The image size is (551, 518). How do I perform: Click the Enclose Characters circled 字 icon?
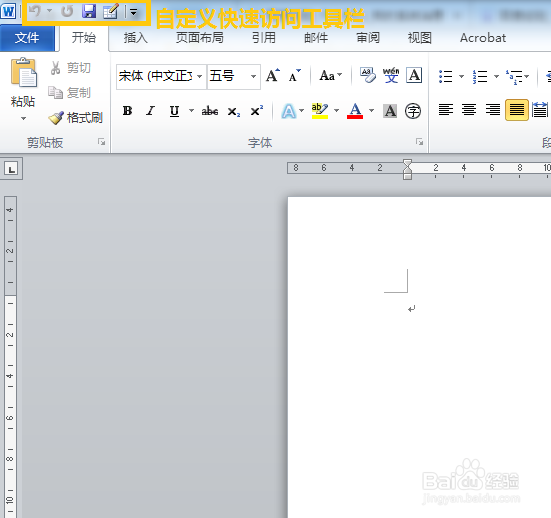tap(413, 111)
